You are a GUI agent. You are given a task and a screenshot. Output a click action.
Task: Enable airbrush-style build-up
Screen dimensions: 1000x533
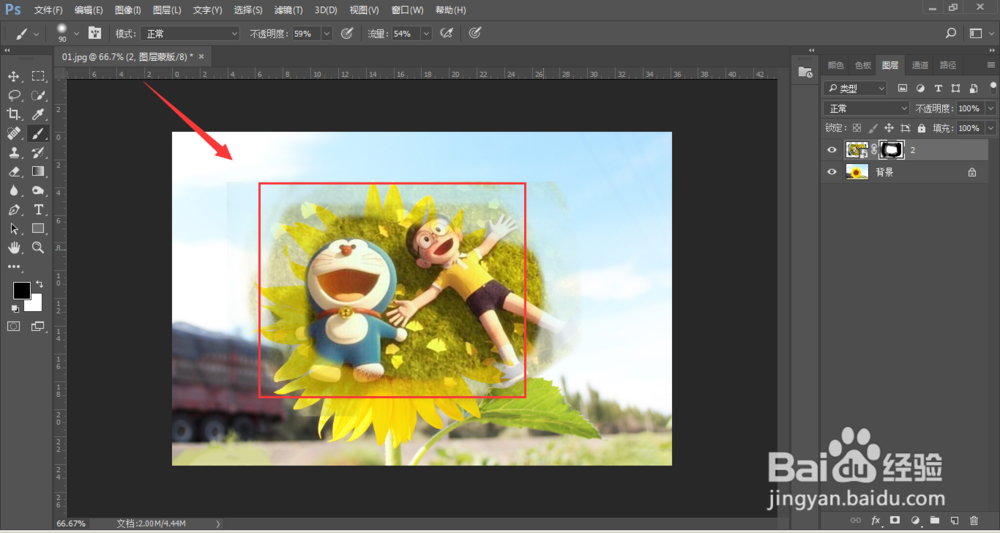(446, 33)
